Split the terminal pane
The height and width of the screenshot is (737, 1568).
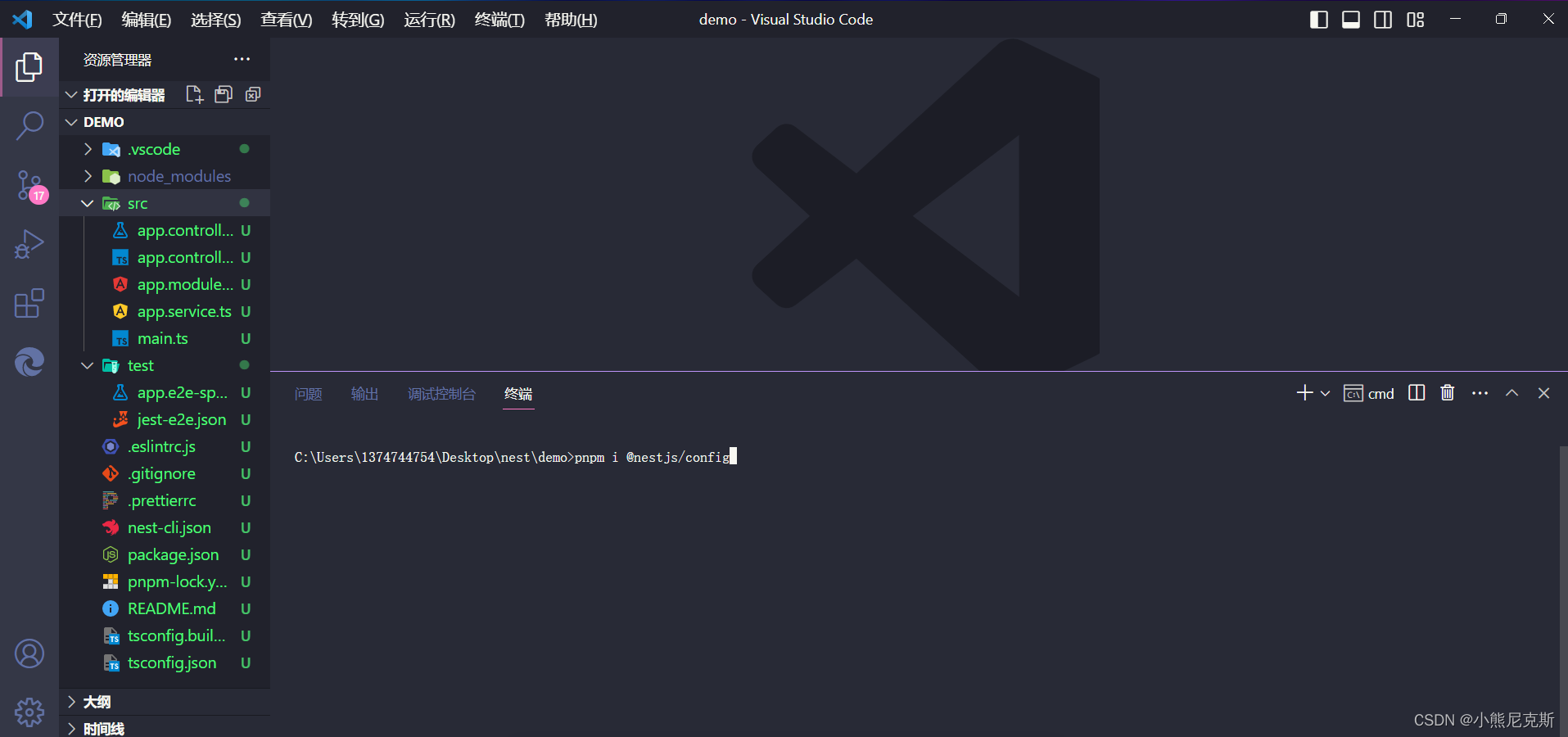pos(1417,393)
